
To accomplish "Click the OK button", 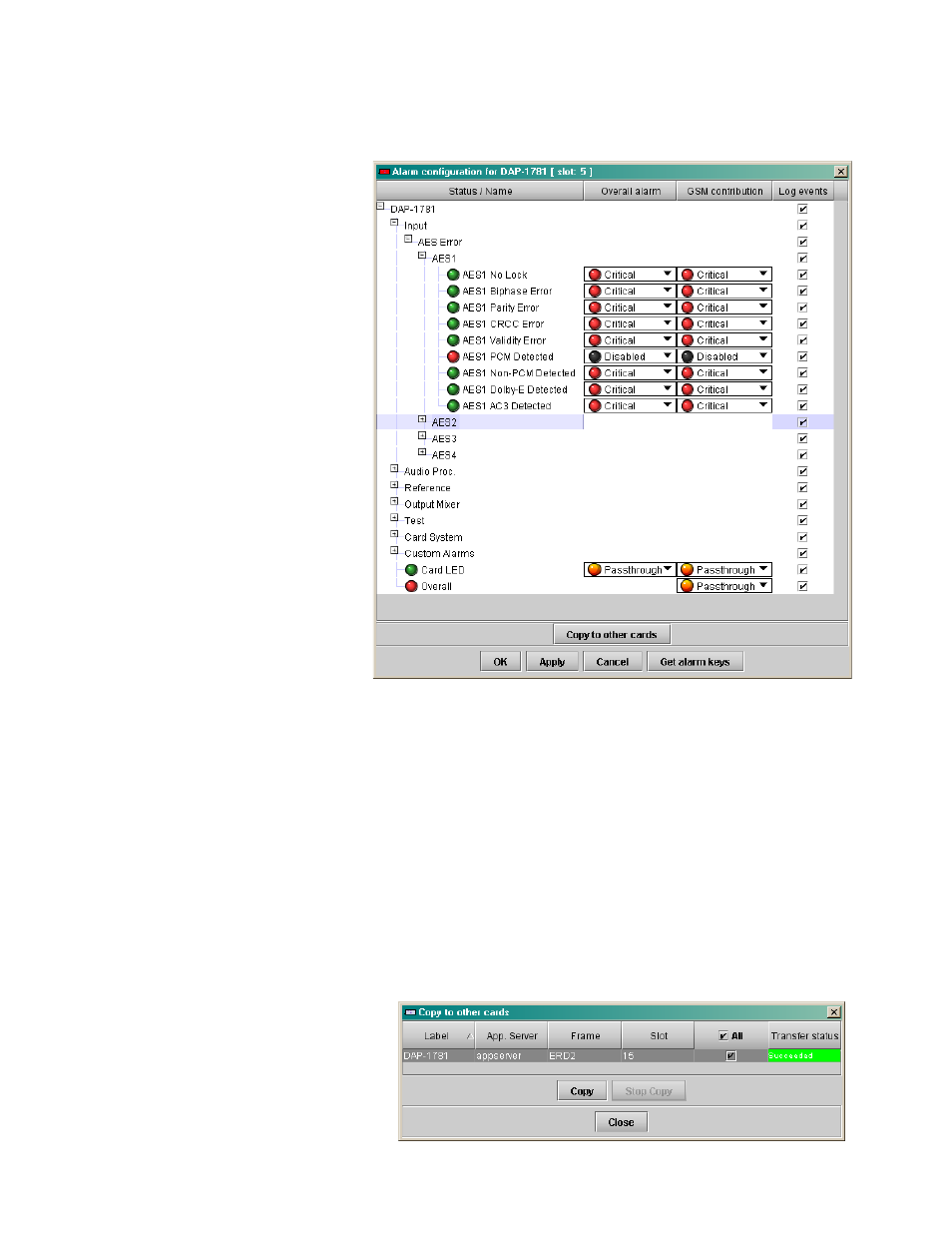I will click(x=500, y=662).
